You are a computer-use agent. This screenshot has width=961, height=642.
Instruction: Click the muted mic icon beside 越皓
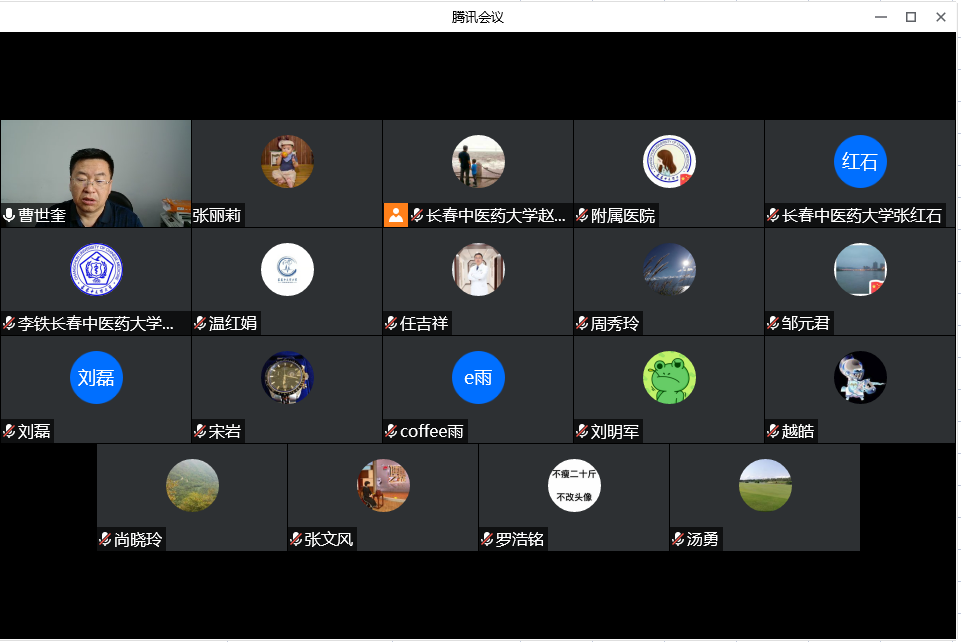[x=773, y=431]
